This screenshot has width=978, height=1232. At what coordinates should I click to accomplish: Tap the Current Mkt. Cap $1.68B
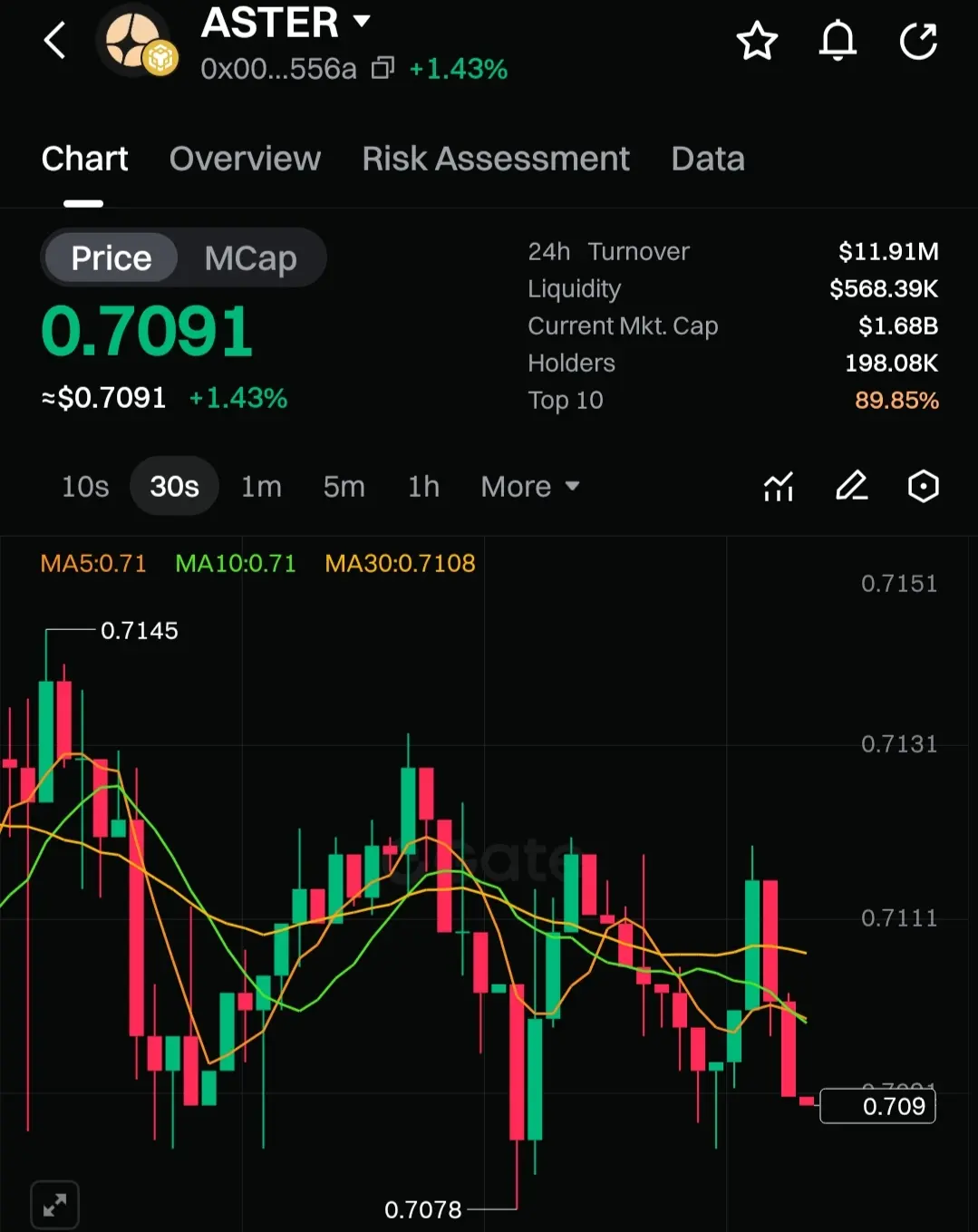coord(898,325)
